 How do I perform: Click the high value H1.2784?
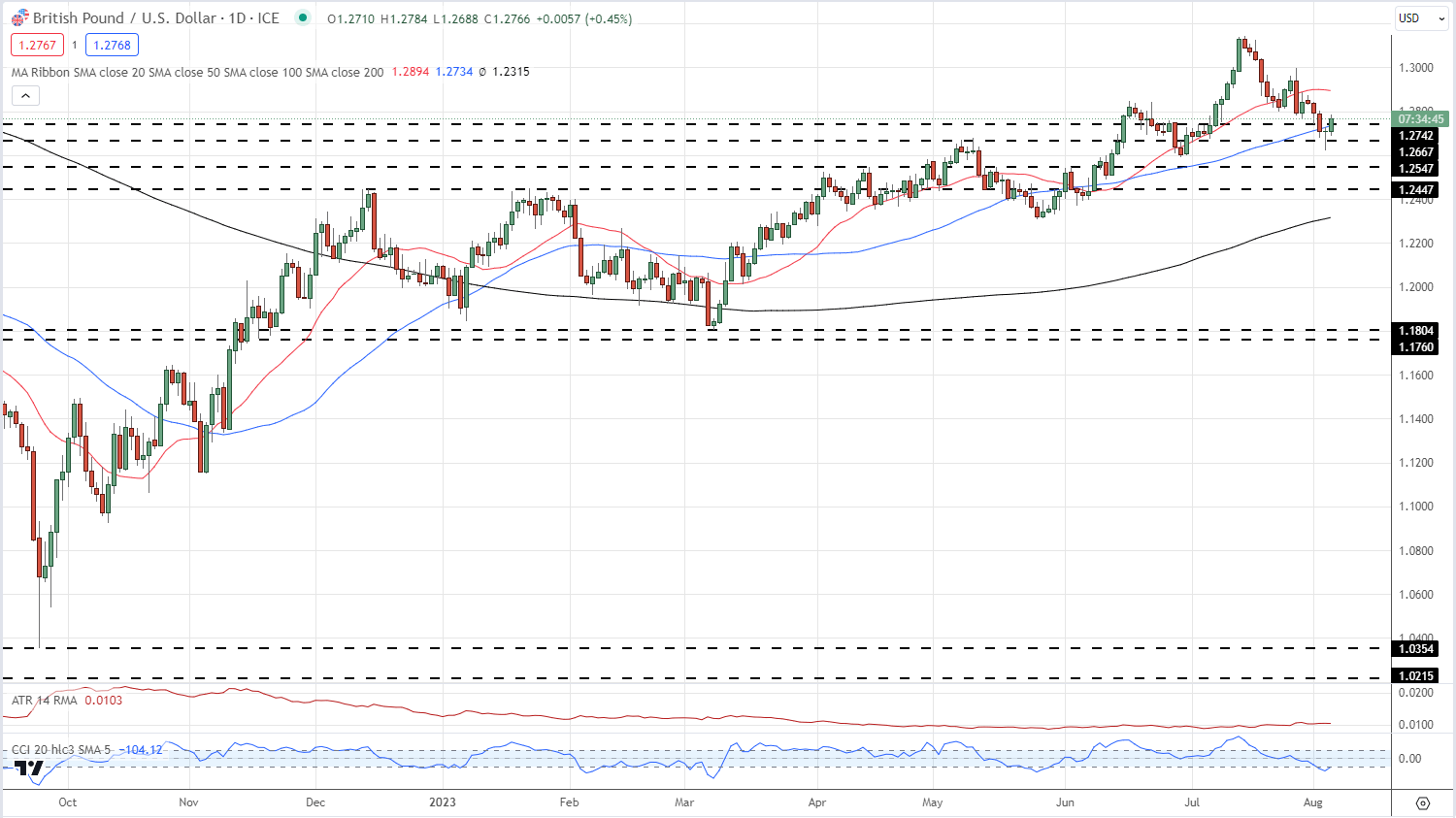point(404,18)
